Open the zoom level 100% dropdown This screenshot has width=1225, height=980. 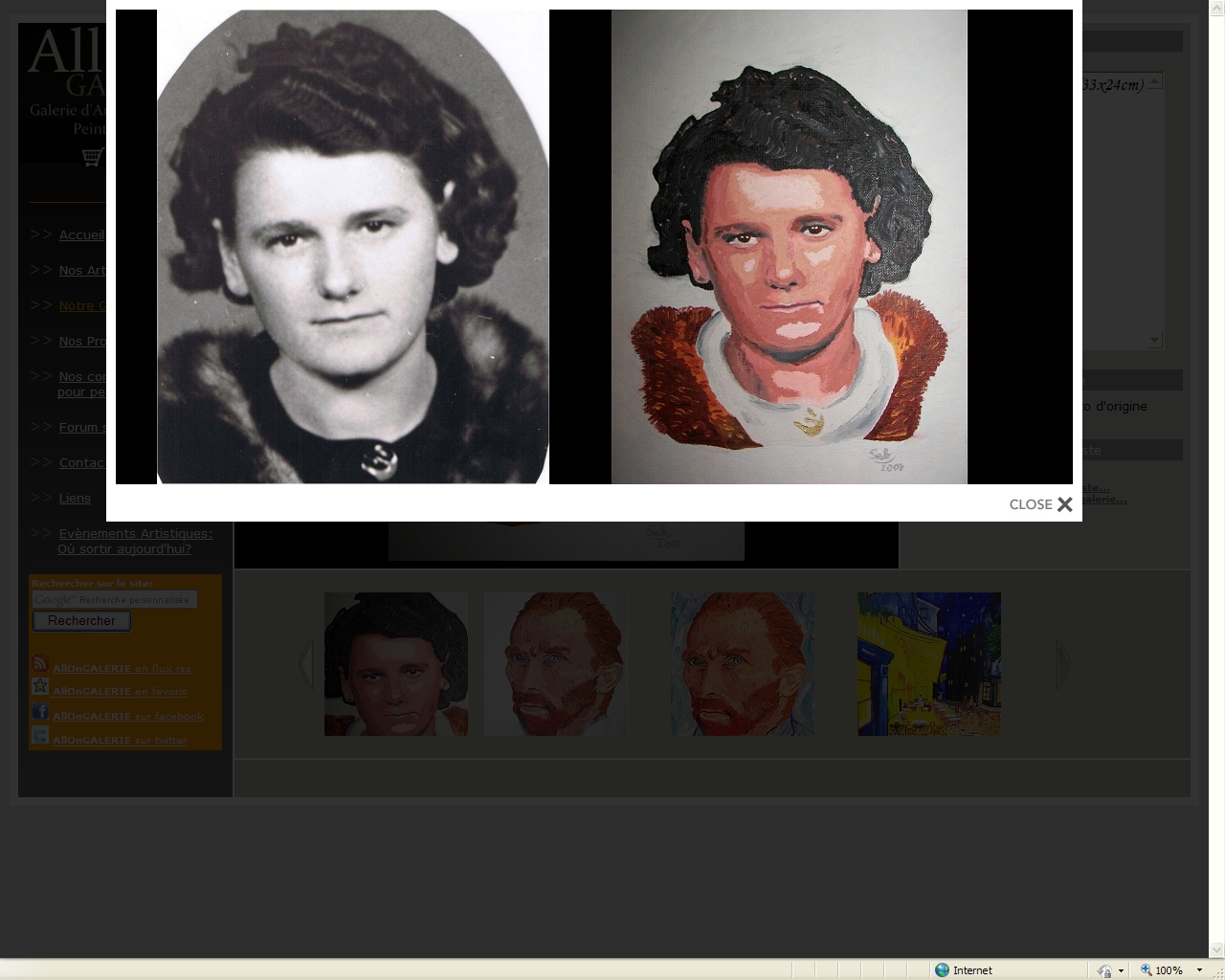1199,970
